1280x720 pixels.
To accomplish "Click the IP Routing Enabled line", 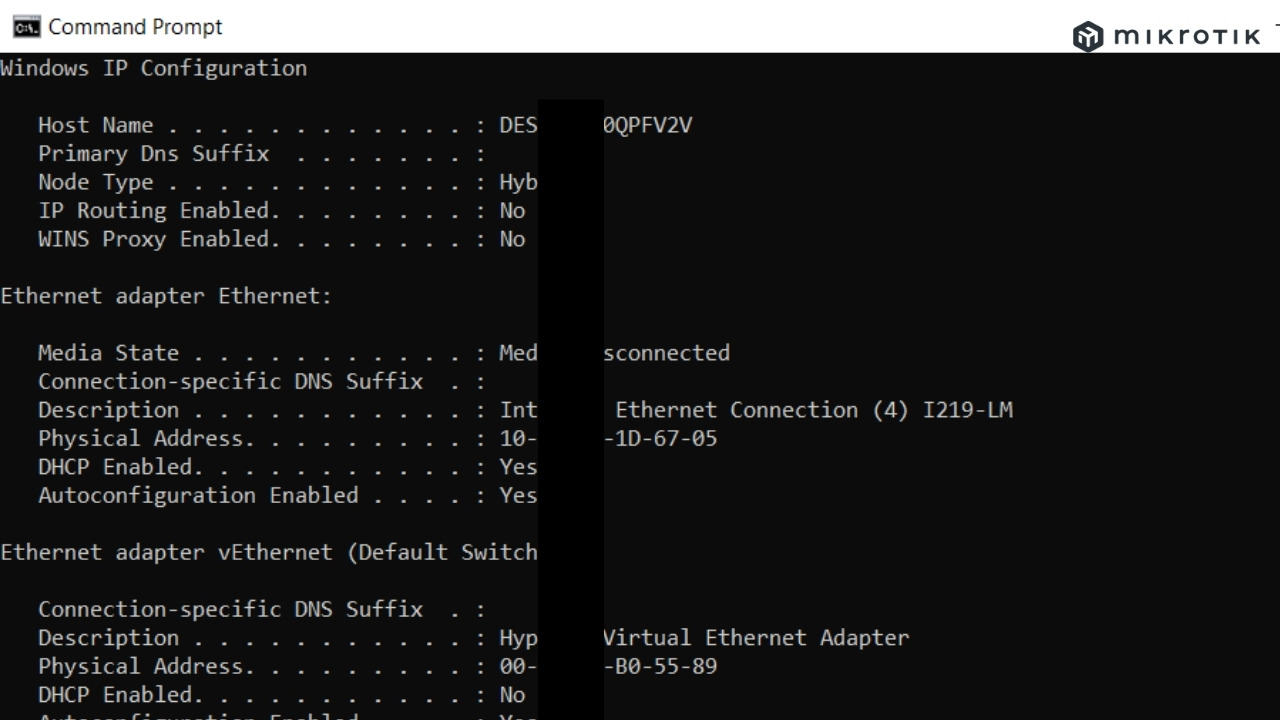I will 280,211.
